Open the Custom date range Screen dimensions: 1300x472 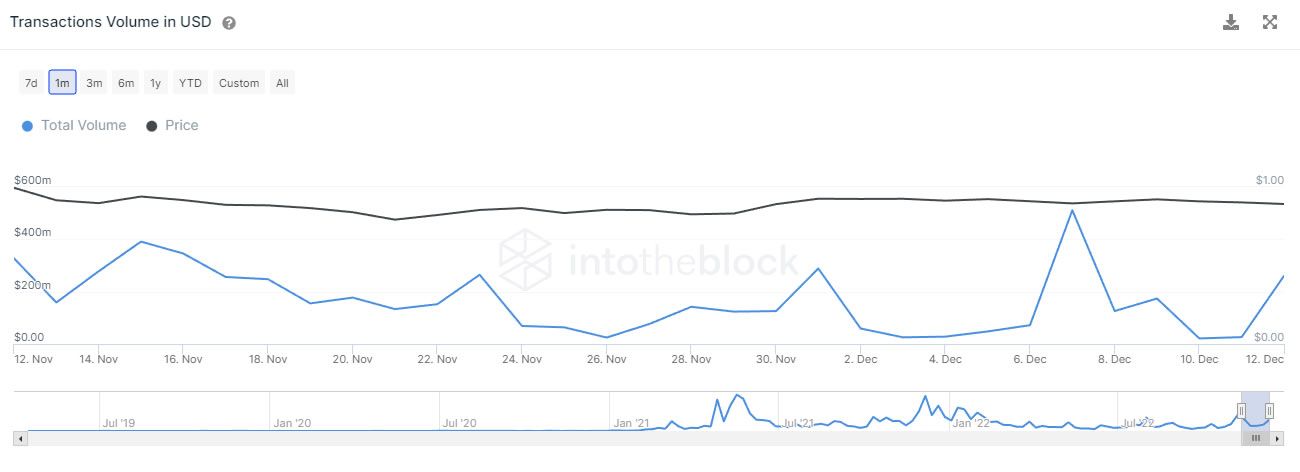pos(239,83)
